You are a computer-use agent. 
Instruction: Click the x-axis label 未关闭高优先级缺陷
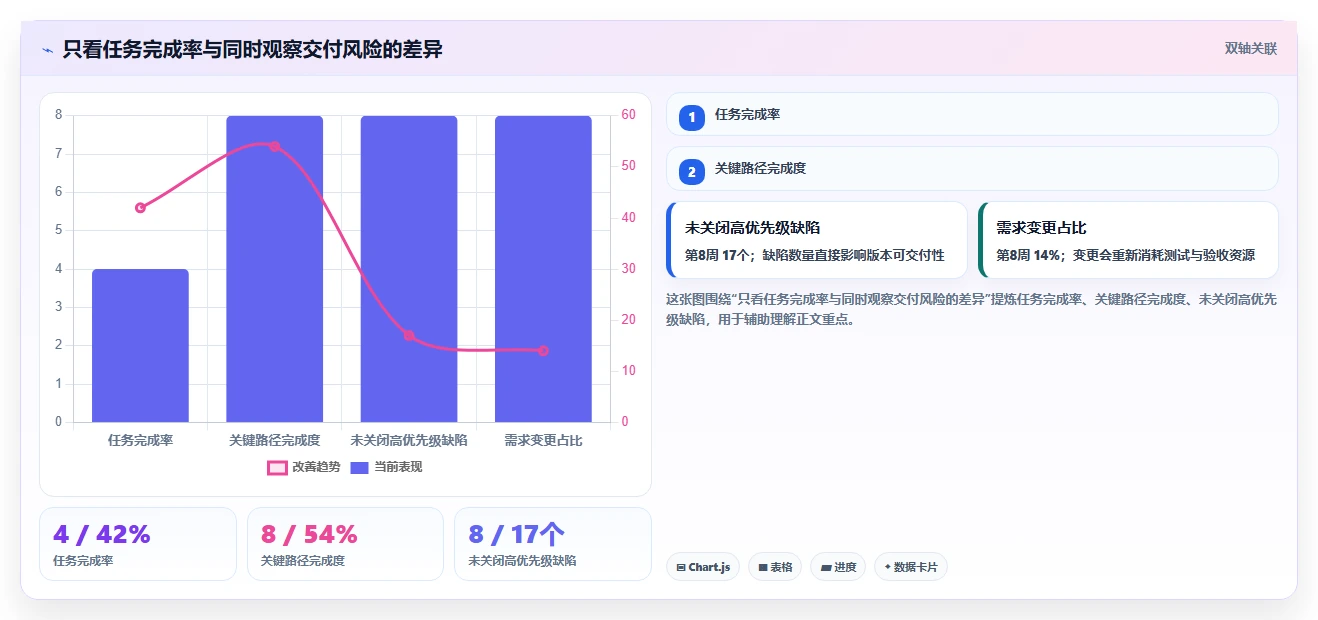[x=409, y=440]
